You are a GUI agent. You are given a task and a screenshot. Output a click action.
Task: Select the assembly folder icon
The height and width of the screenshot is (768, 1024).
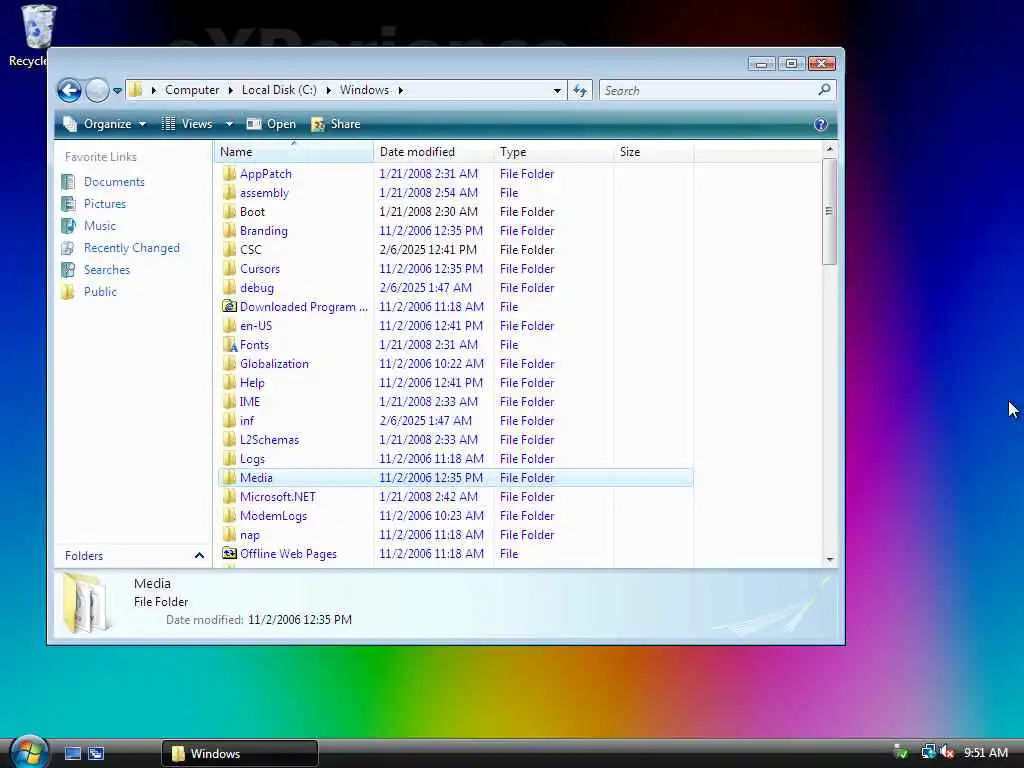point(229,193)
